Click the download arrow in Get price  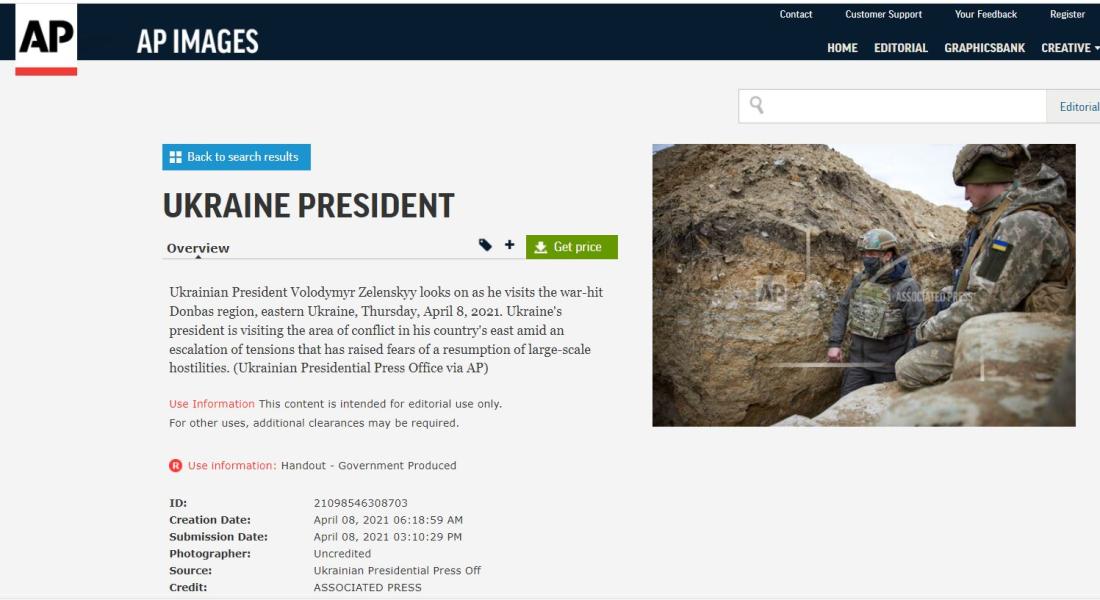(540, 247)
